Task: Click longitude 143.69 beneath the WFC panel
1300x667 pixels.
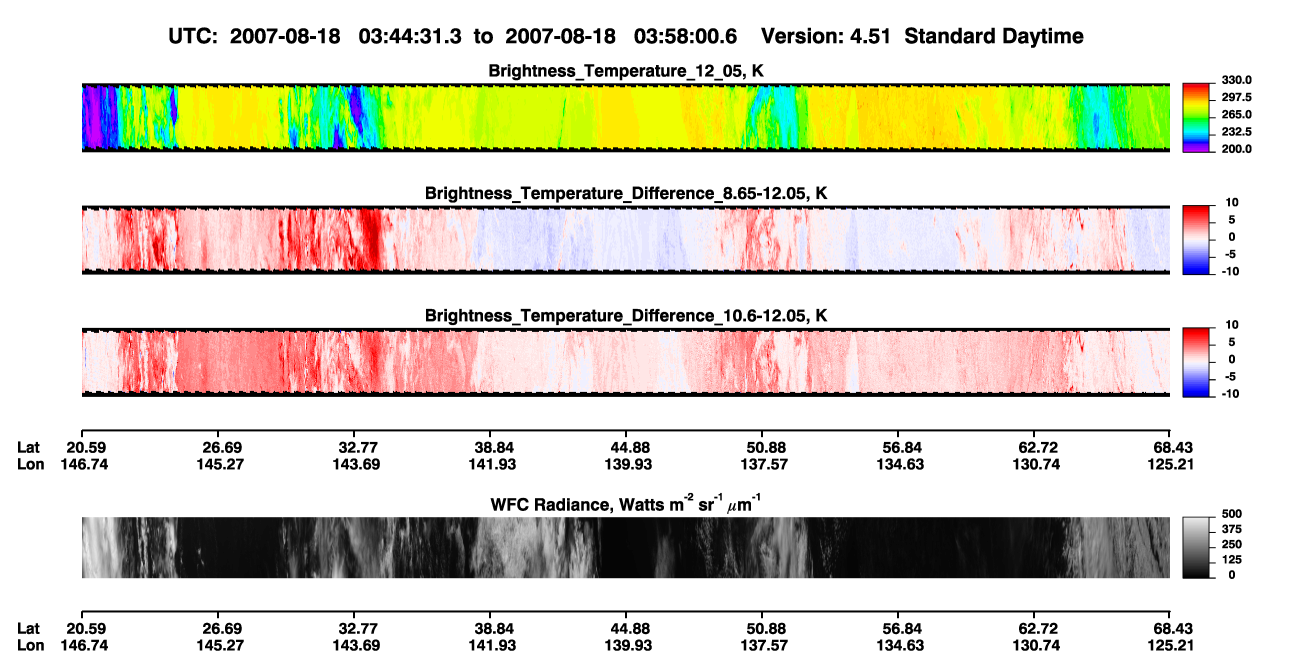Action: 358,645
